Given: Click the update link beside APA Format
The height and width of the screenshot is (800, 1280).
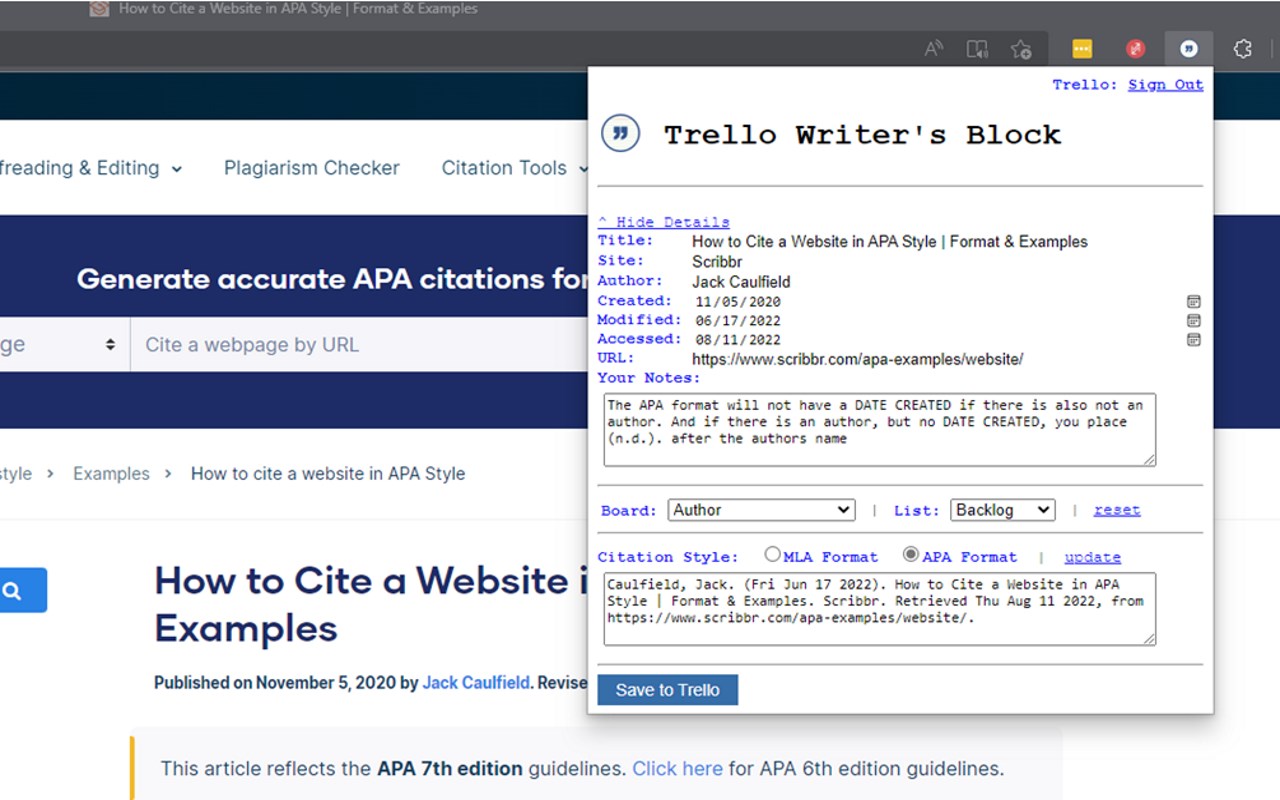Looking at the screenshot, I should 1092,557.
